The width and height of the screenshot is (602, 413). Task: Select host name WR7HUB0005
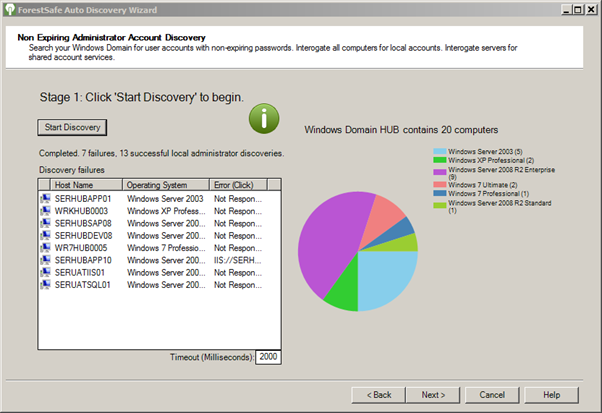[81, 248]
